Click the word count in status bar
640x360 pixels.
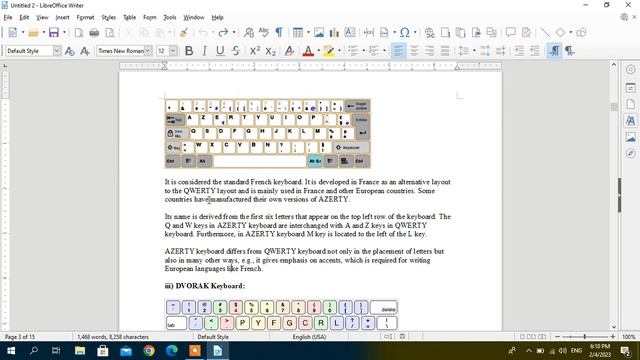(x=113, y=337)
